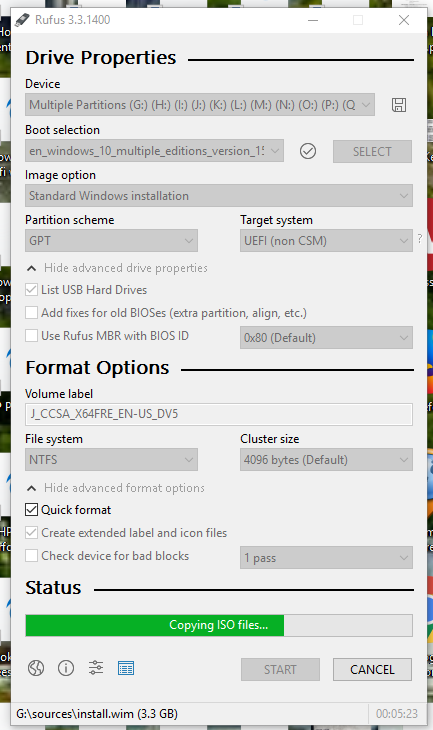
Task: Click the CANCEL button
Action: coord(372,669)
